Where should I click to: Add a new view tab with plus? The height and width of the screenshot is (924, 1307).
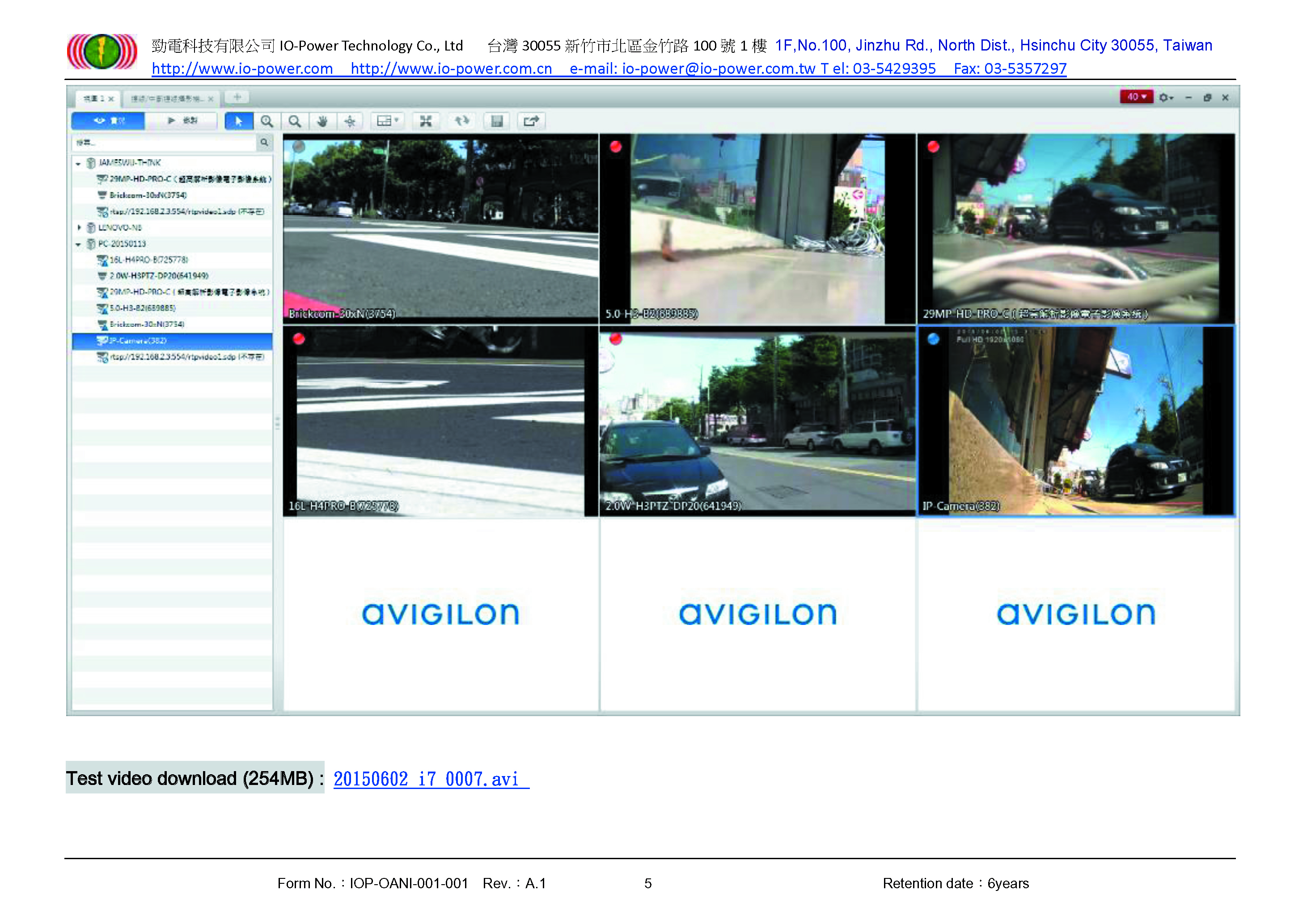pyautogui.click(x=237, y=97)
